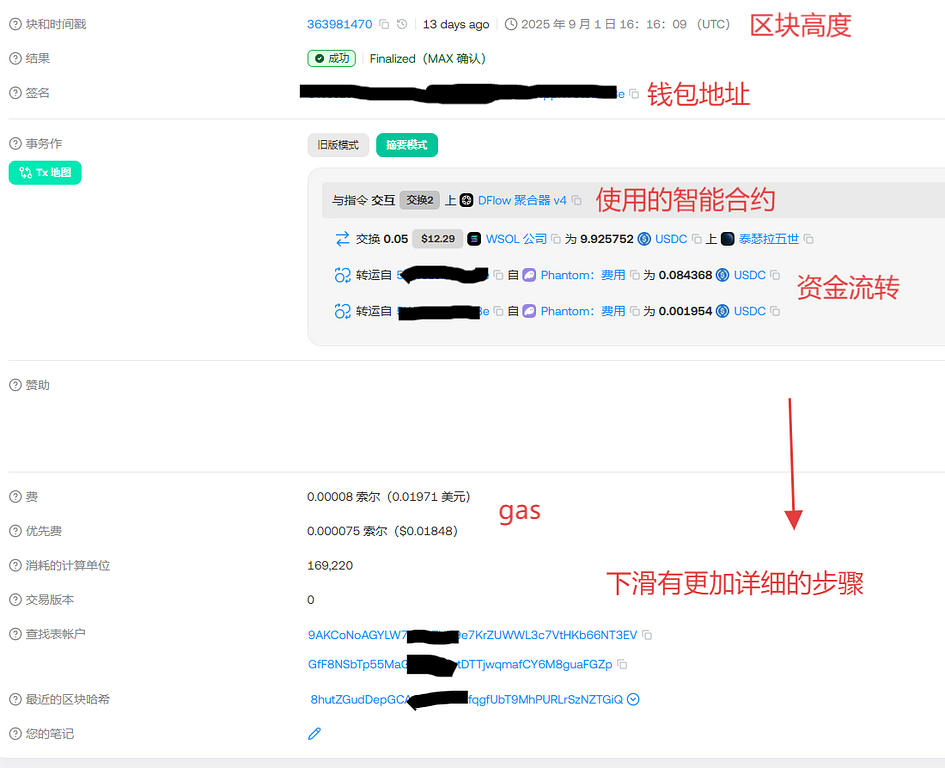945x768 pixels.
Task: Open the 泰瑟拉五世 link
Action: point(768,239)
